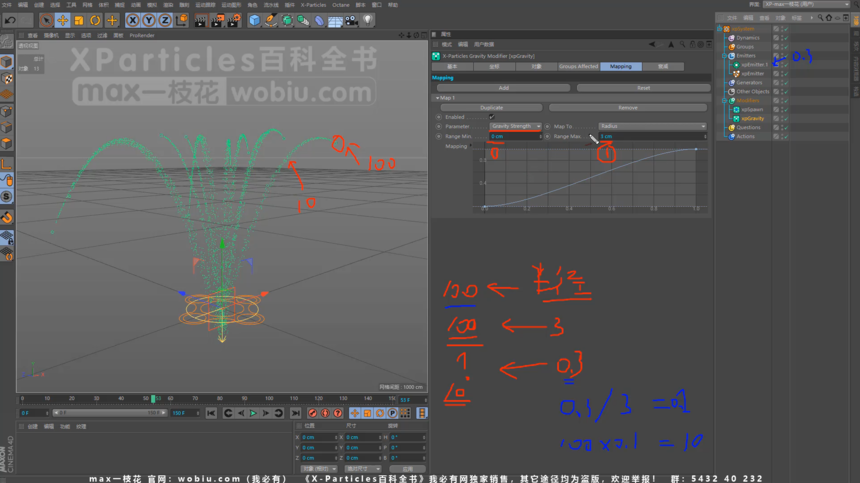Click the attribute manager search magnifier

point(682,44)
